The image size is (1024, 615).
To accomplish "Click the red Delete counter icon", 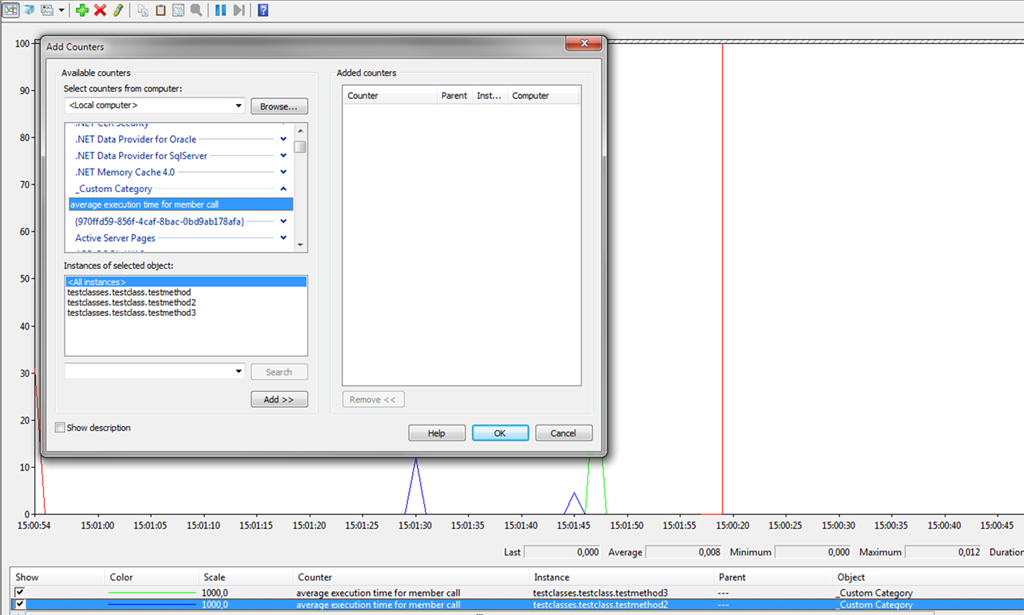I will (100, 10).
